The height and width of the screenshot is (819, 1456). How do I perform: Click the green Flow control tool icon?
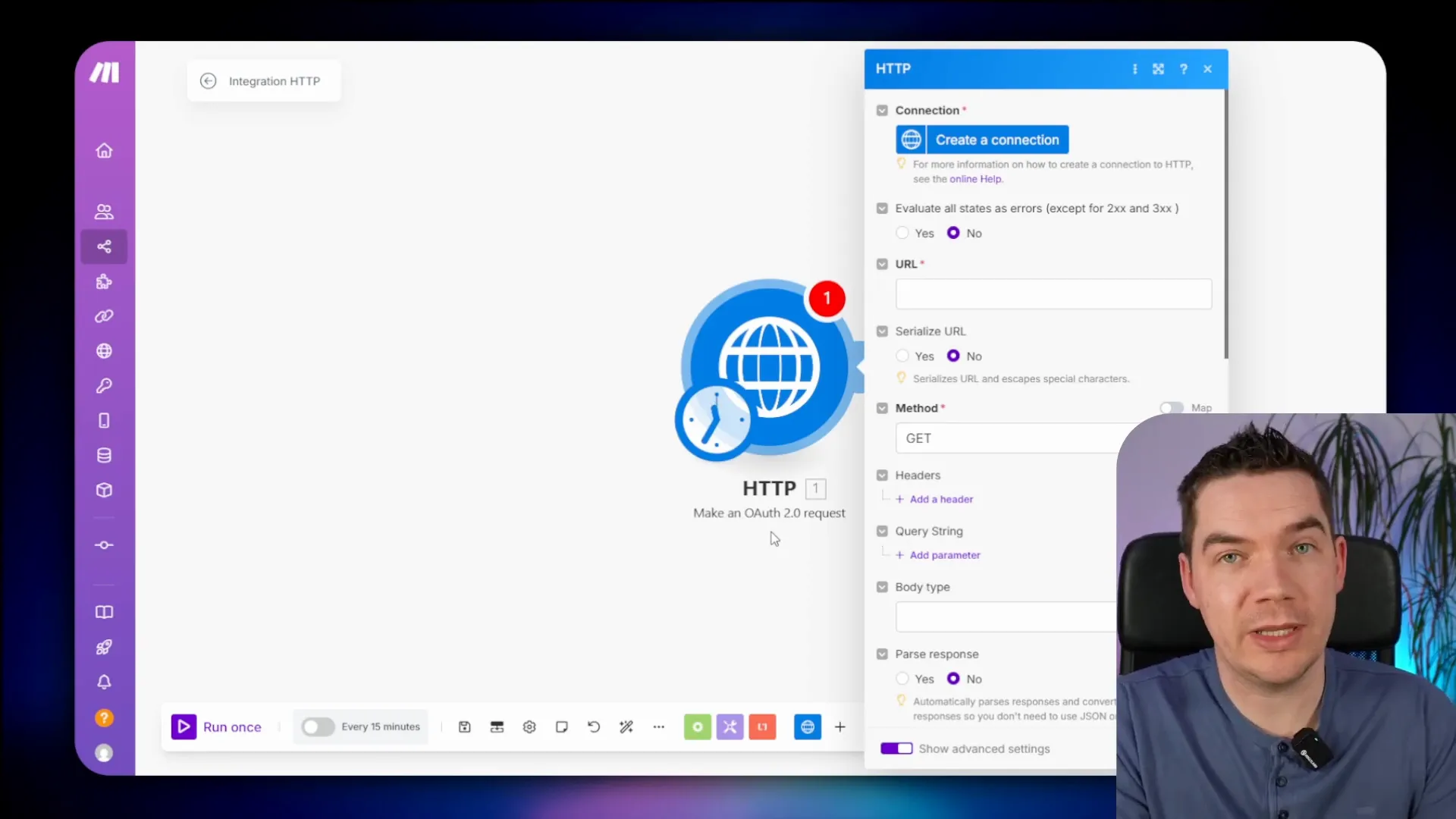698,726
